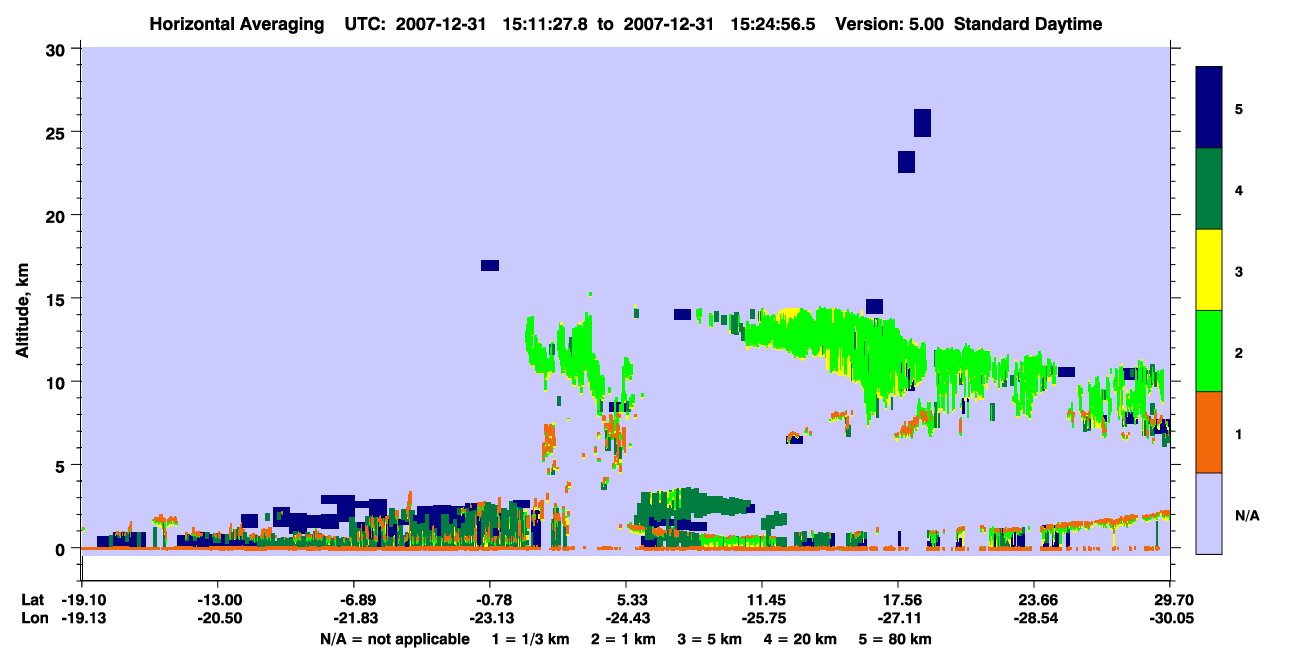Click the dark blue color bar segment labeled 5
Image resolution: width=1300 pixels, height=667 pixels.
pyautogui.click(x=1209, y=108)
